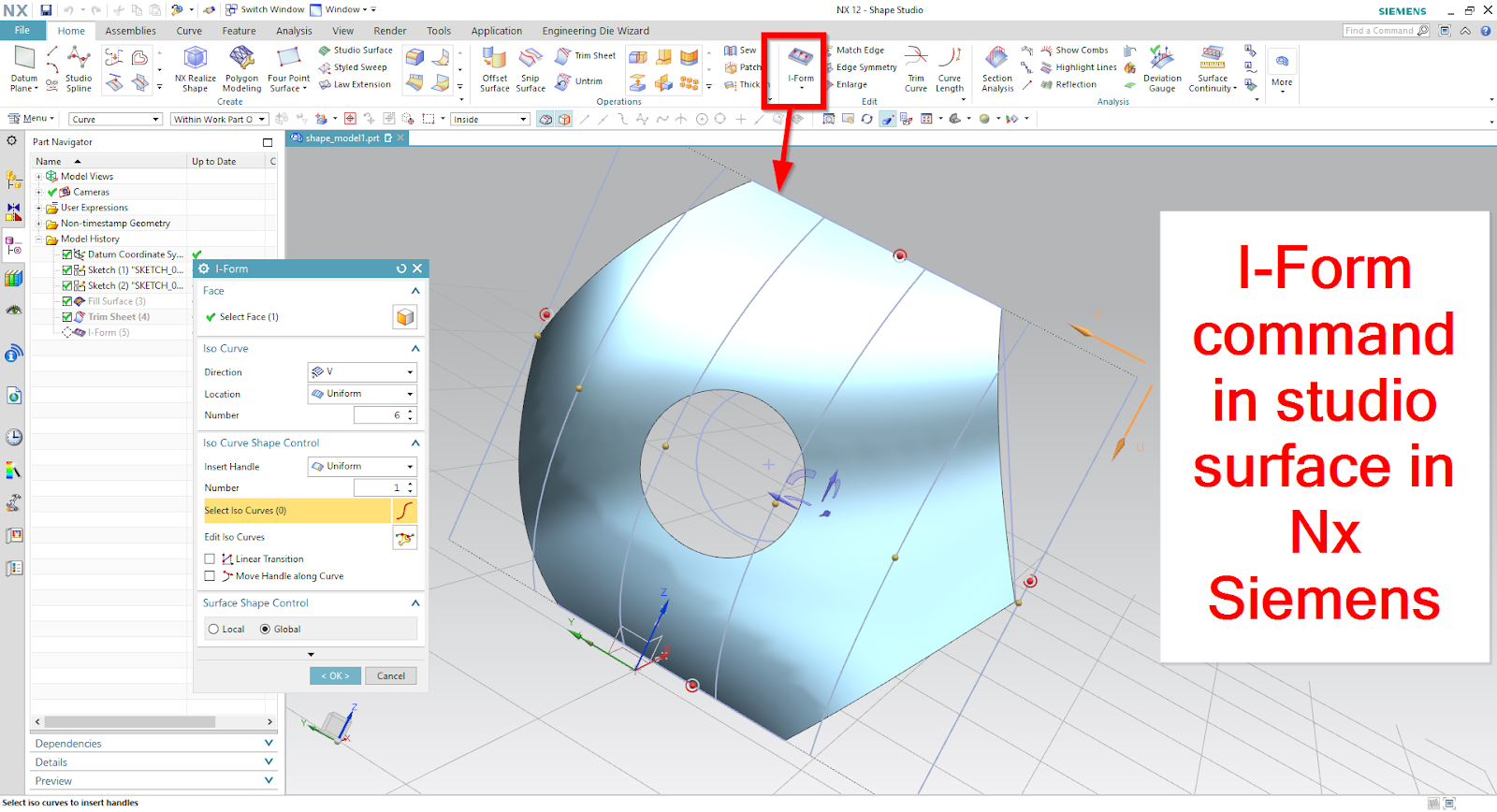
Task: Switch to the Render tab
Action: click(390, 31)
